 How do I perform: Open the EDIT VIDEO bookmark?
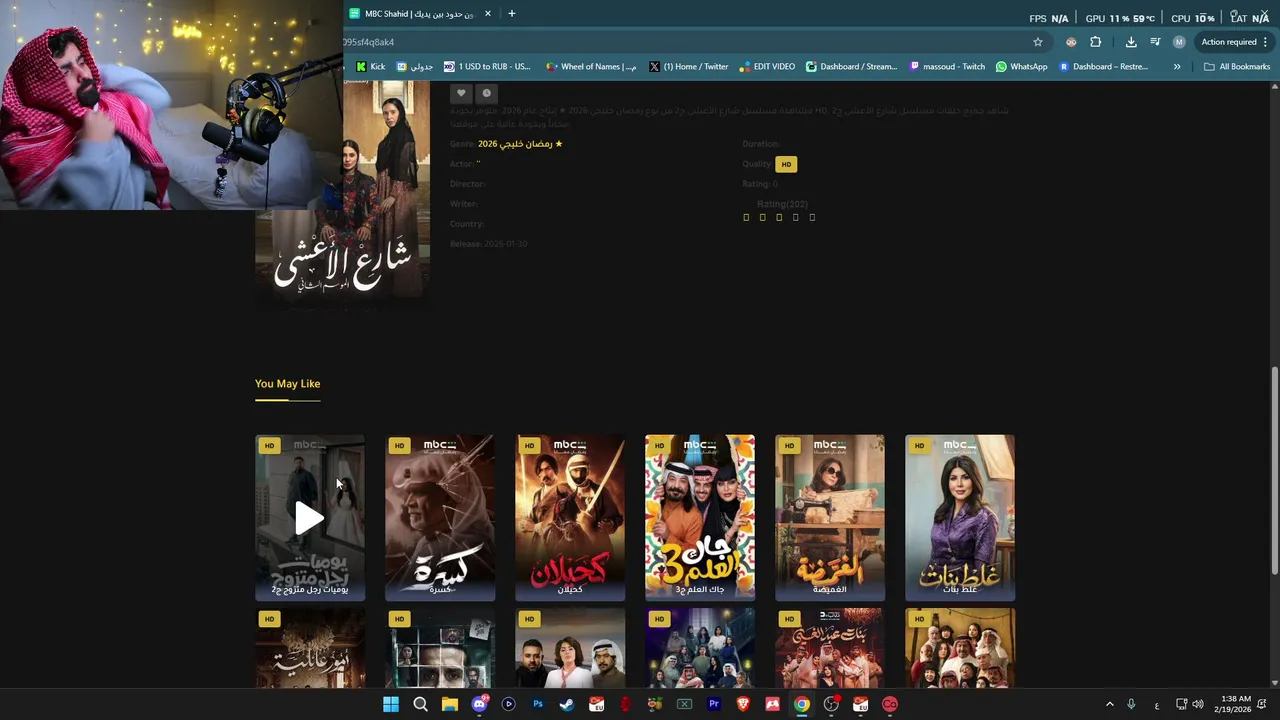pyautogui.click(x=767, y=67)
